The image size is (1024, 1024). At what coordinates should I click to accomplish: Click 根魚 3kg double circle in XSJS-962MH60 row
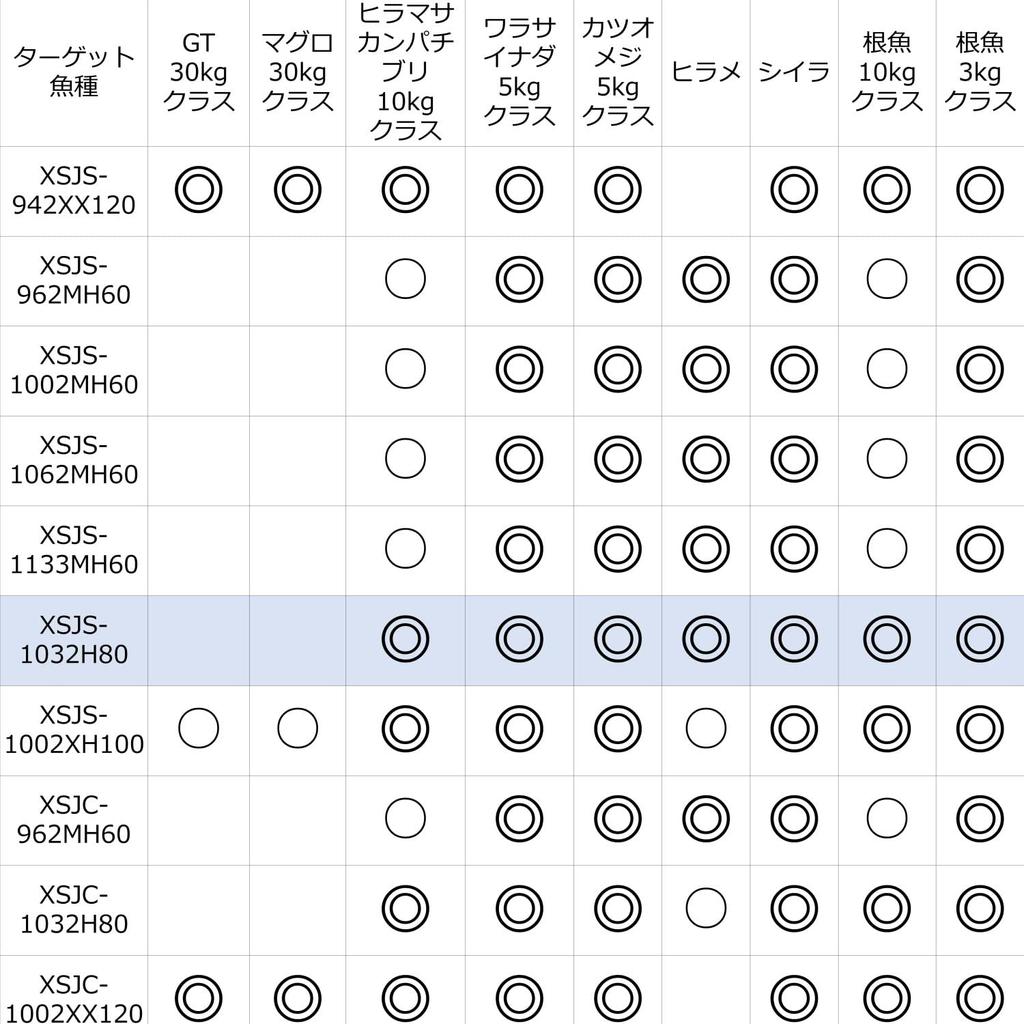[x=979, y=280]
